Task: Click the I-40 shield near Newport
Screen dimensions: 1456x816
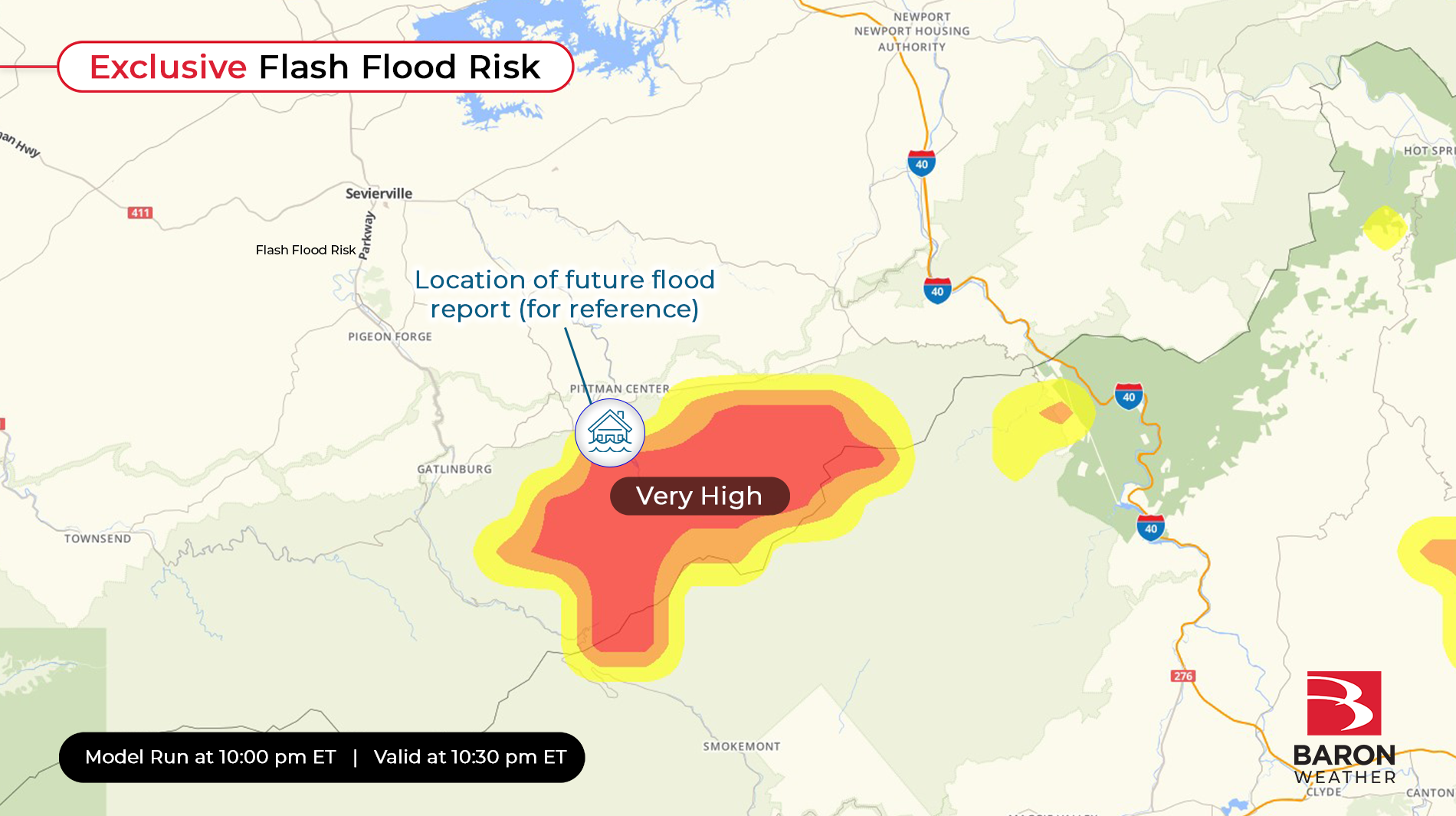Action: [921, 163]
